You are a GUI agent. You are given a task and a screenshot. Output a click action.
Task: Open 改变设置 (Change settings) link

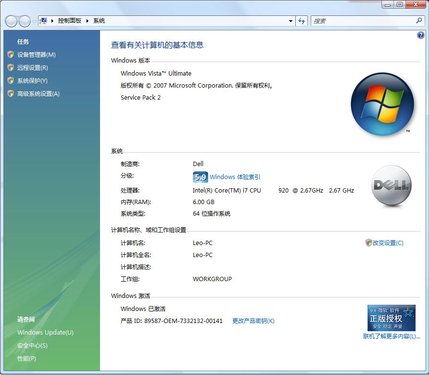[x=388, y=243]
